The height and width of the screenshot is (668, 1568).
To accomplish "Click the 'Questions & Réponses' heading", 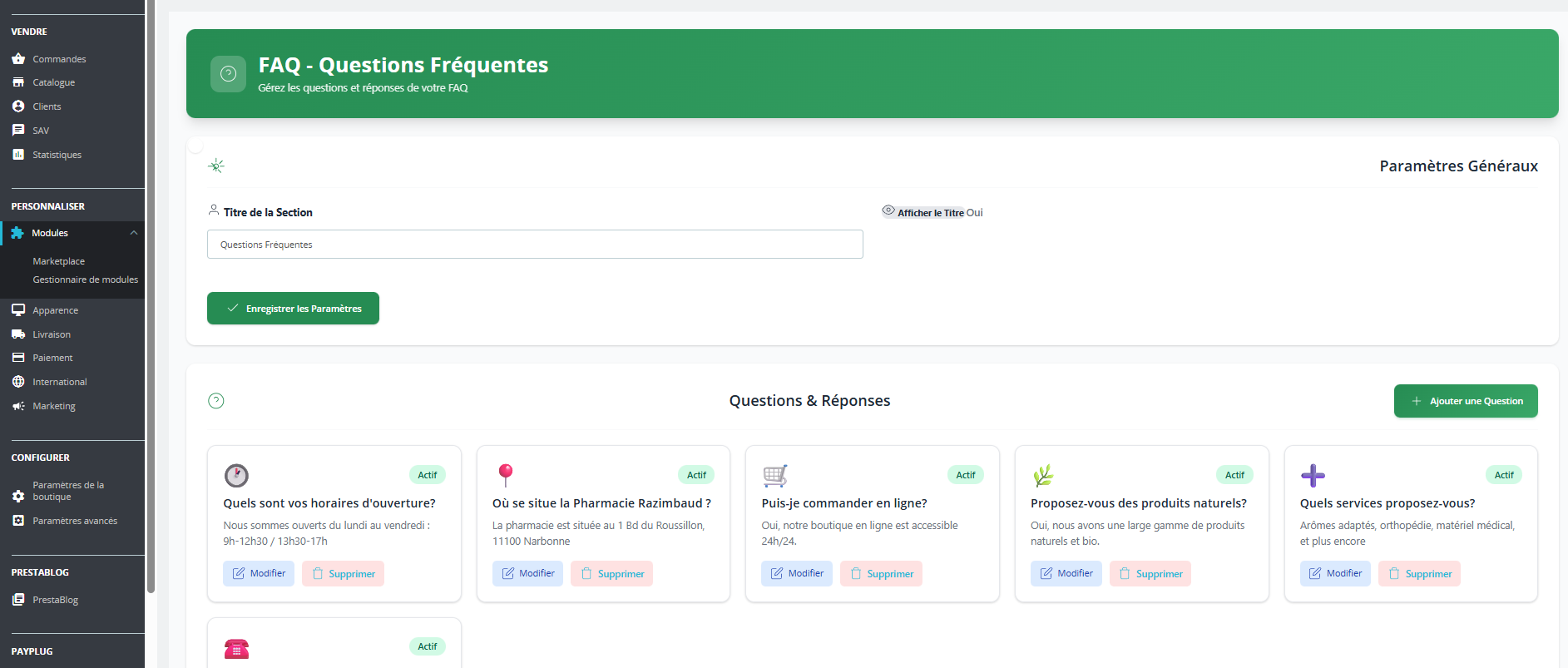I will click(809, 401).
